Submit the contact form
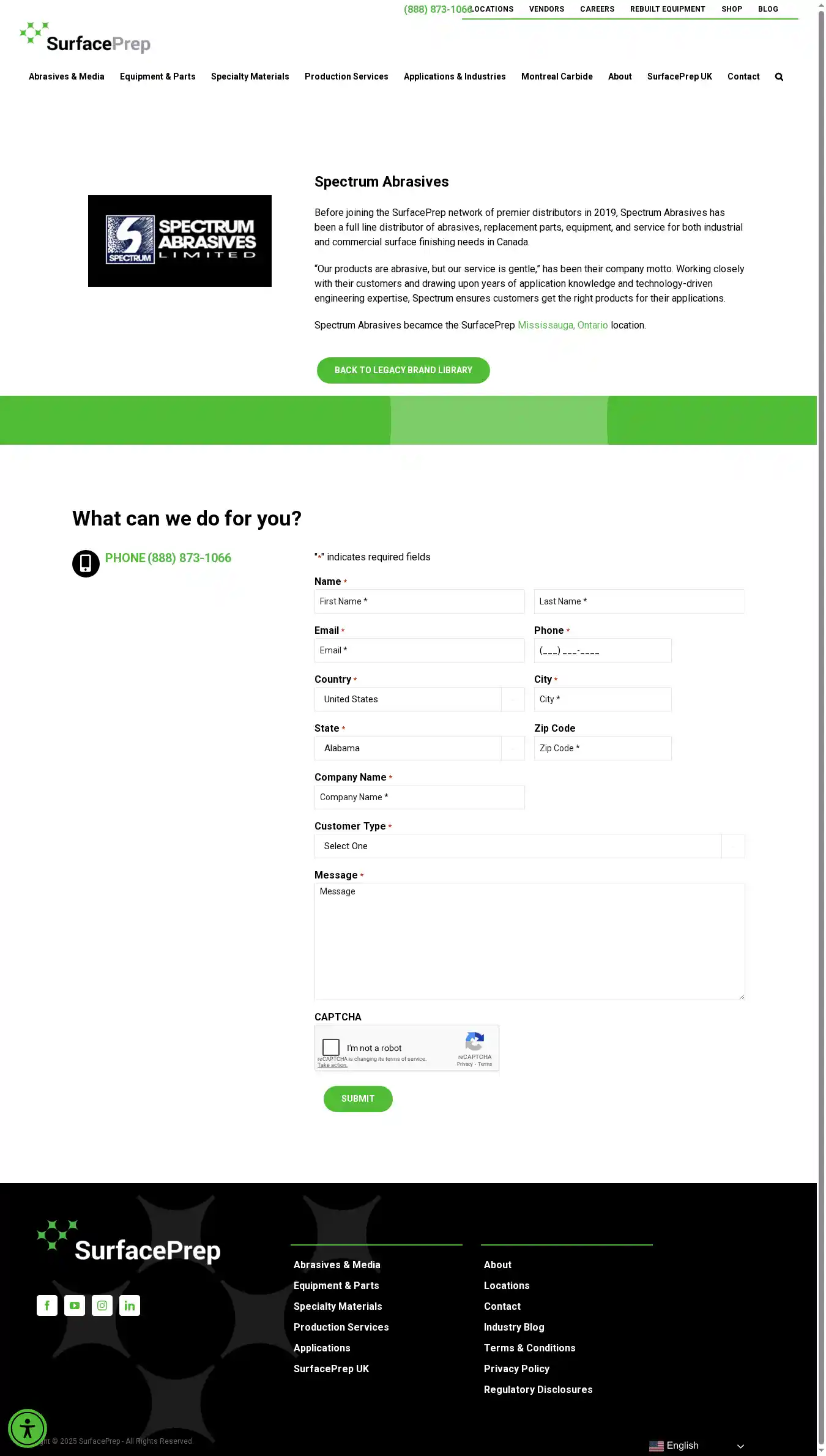 click(x=358, y=1099)
